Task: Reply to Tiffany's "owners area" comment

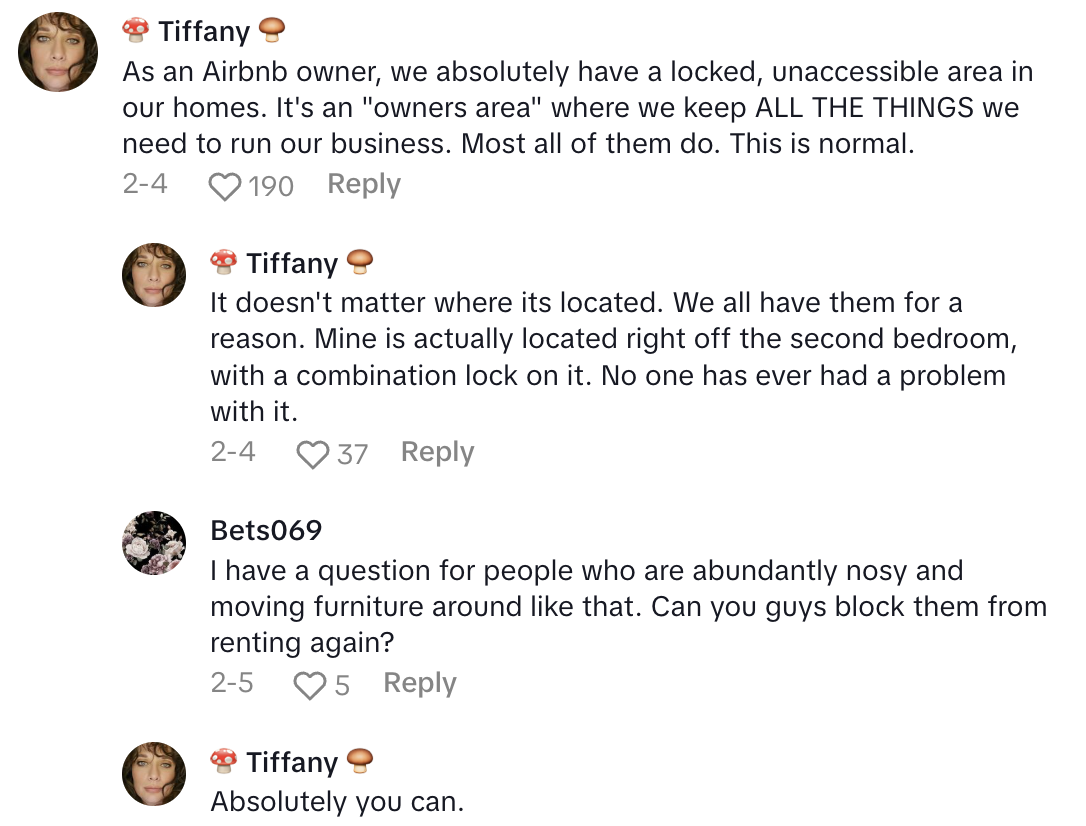Action: [x=364, y=185]
